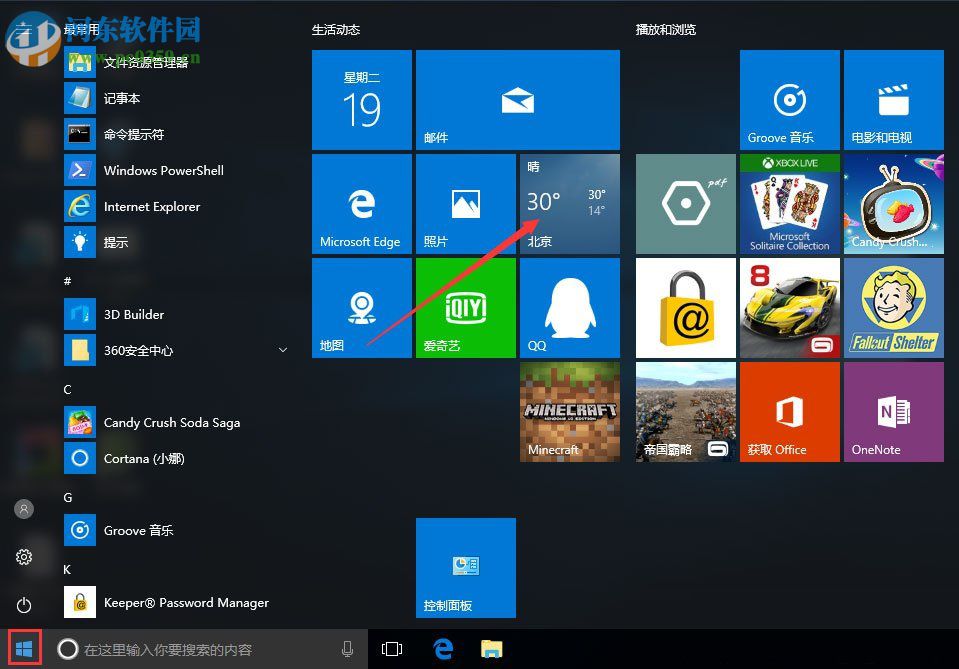Screen dimensions: 959x669
Task: Launch 3D Builder from the list
Action: click(133, 314)
